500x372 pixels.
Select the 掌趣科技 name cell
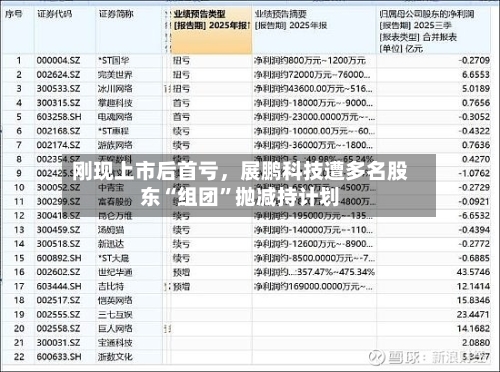pos(115,103)
